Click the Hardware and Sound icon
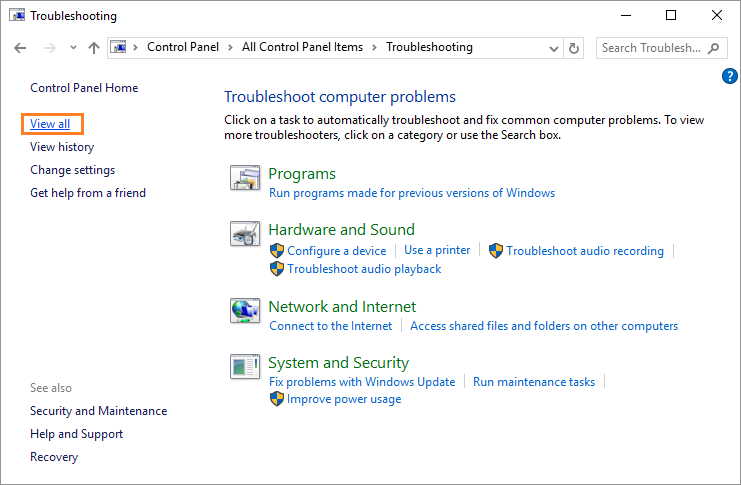Viewport: 741px width, 485px height. pyautogui.click(x=245, y=234)
